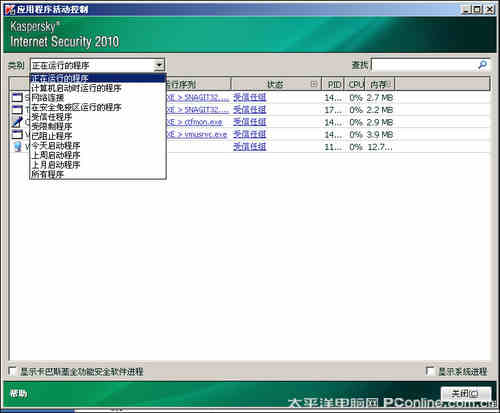
Task: Maximize the 应用程序活动控制 window
Action: tap(478, 9)
